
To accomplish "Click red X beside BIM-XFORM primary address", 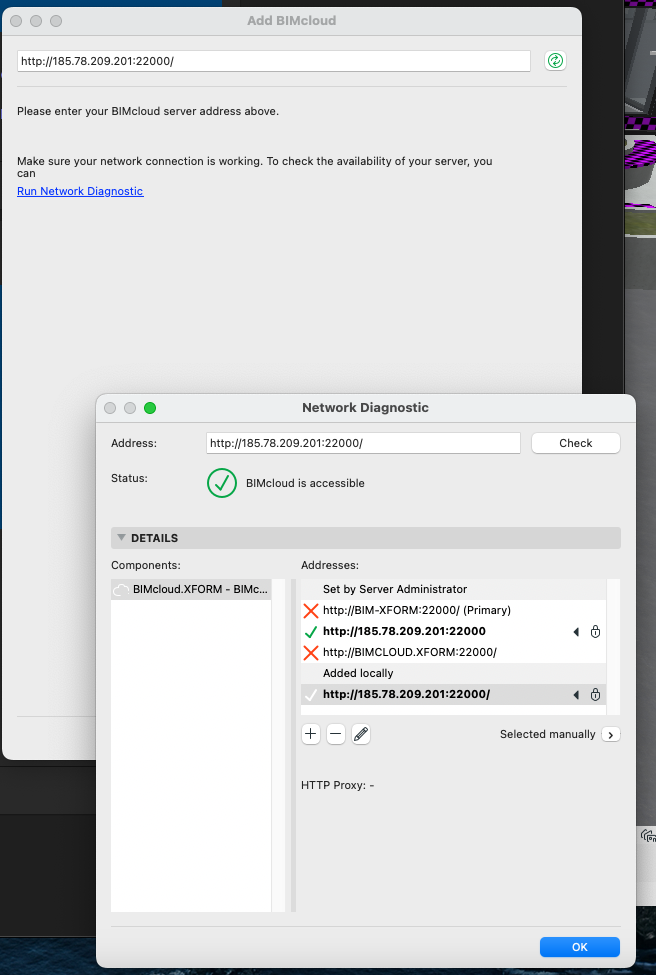I will 310,611.
